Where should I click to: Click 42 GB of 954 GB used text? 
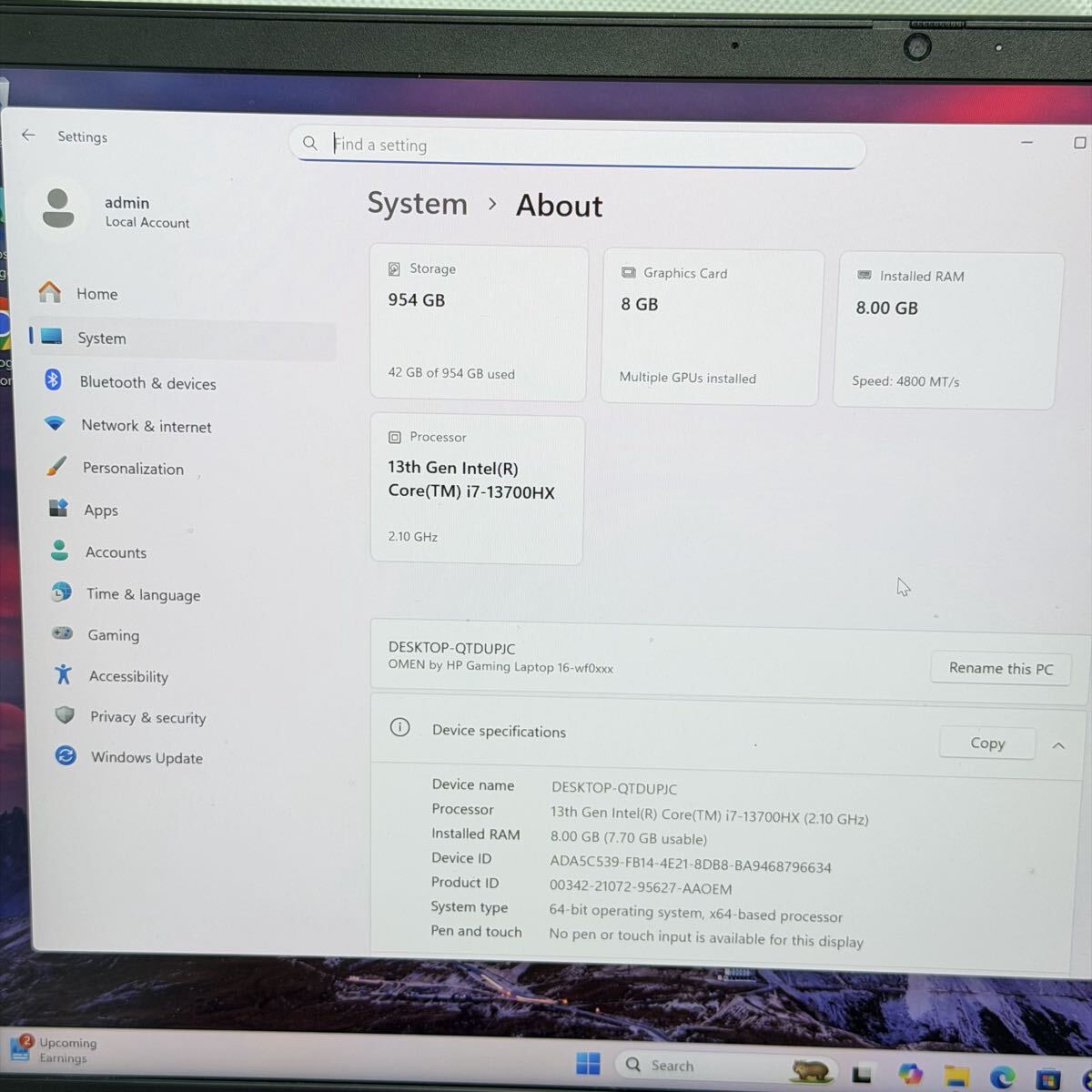point(451,373)
